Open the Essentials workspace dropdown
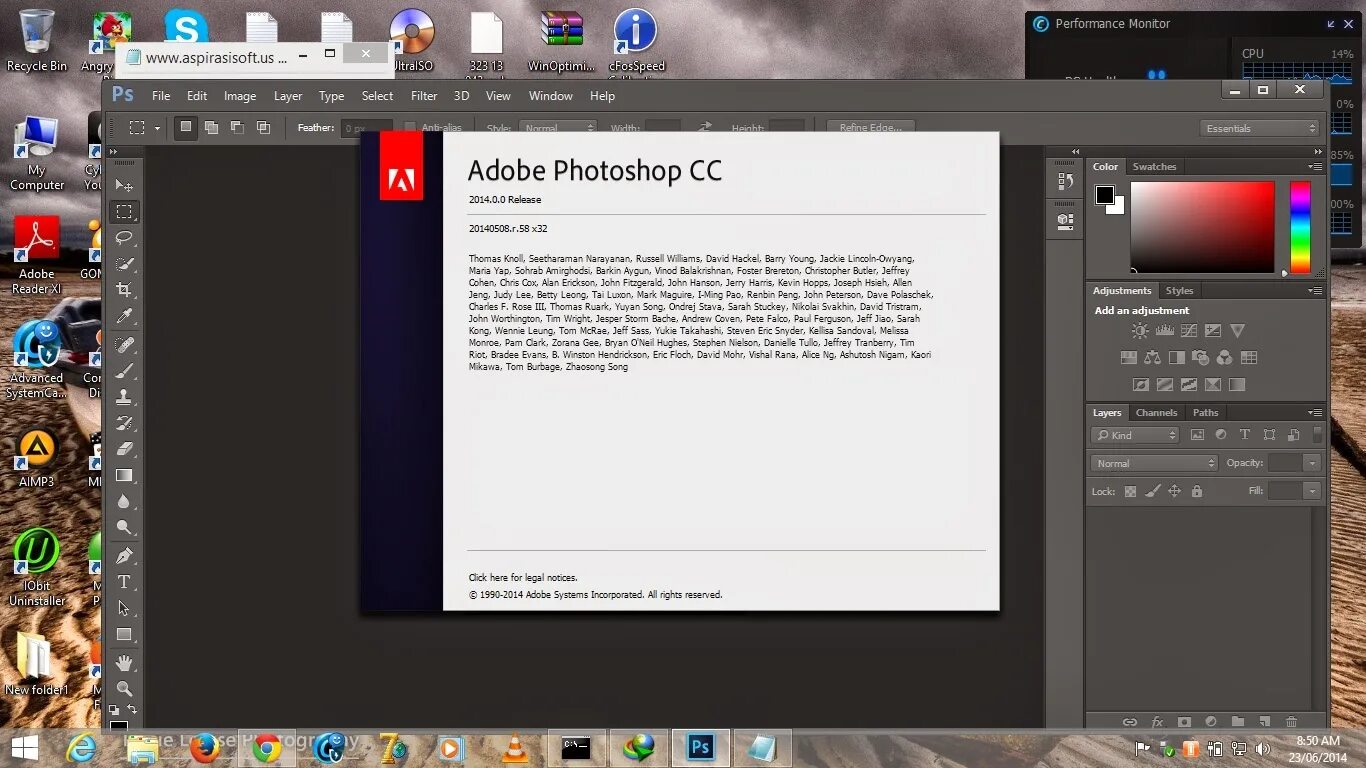This screenshot has height=768, width=1366. [x=1260, y=128]
